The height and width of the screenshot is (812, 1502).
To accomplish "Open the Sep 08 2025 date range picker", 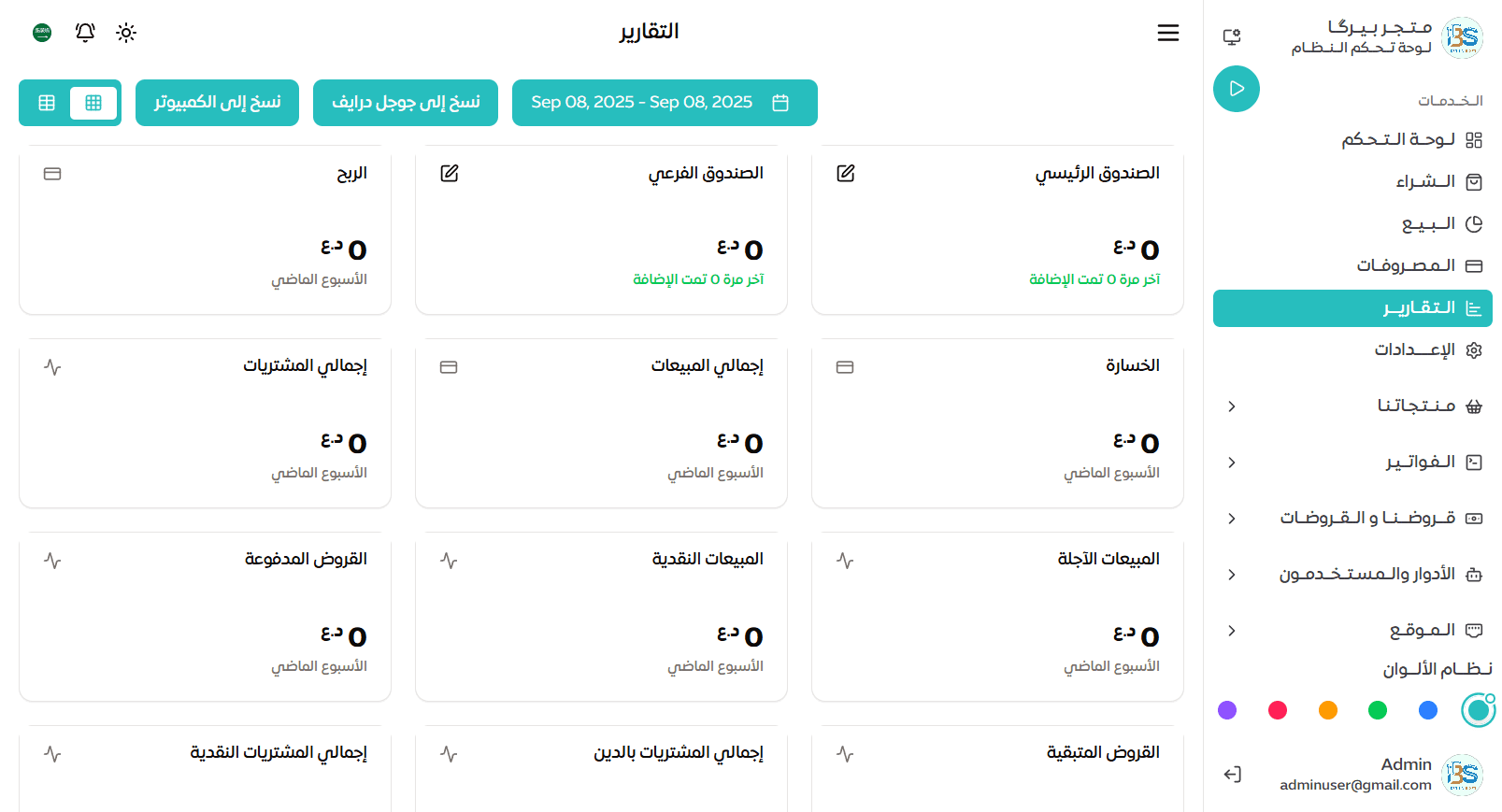I will (664, 103).
